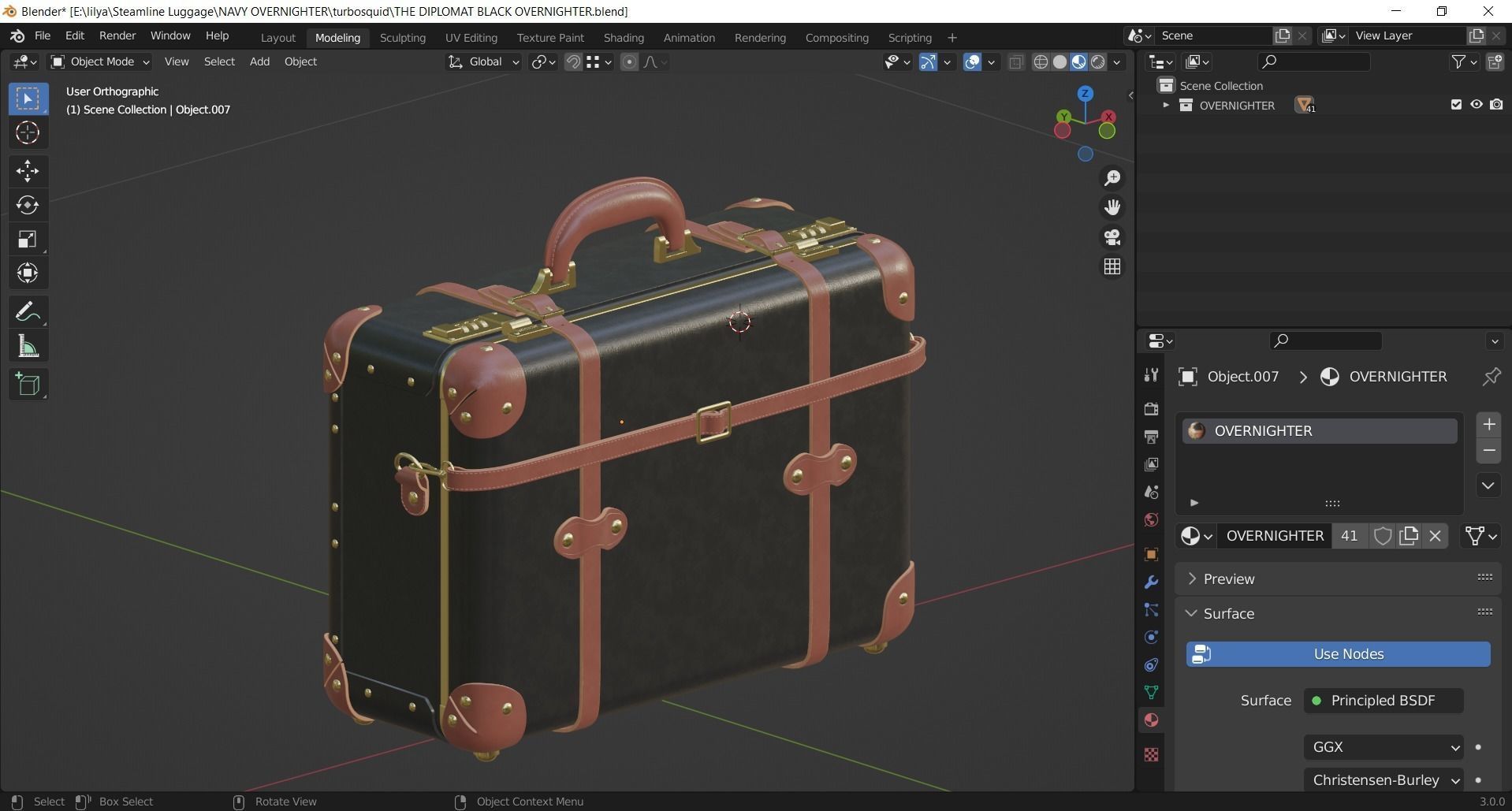Image resolution: width=1512 pixels, height=811 pixels.
Task: Open the World properties tab
Action: (x=1151, y=520)
